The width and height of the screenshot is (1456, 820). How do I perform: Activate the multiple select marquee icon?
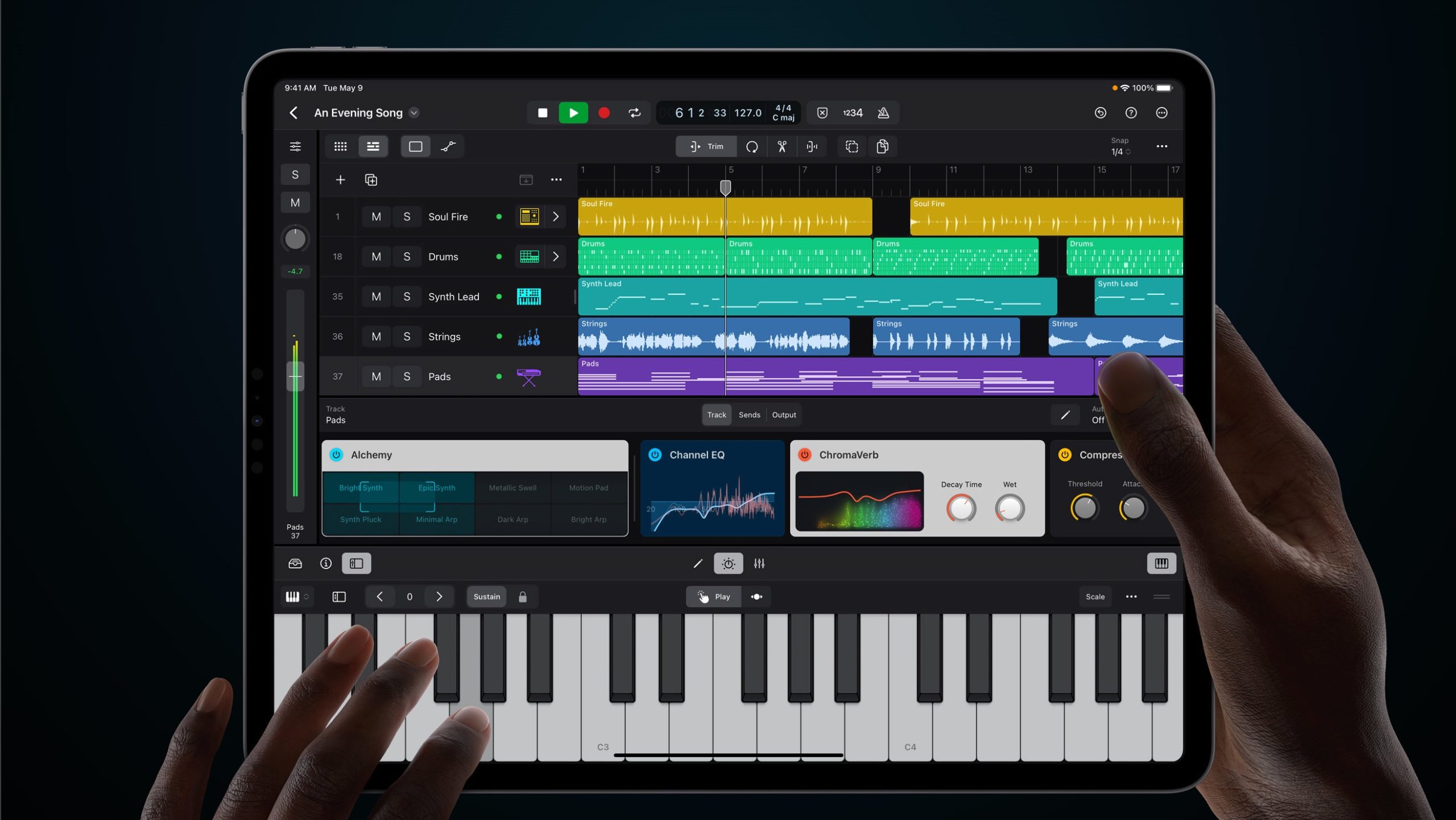[x=852, y=147]
